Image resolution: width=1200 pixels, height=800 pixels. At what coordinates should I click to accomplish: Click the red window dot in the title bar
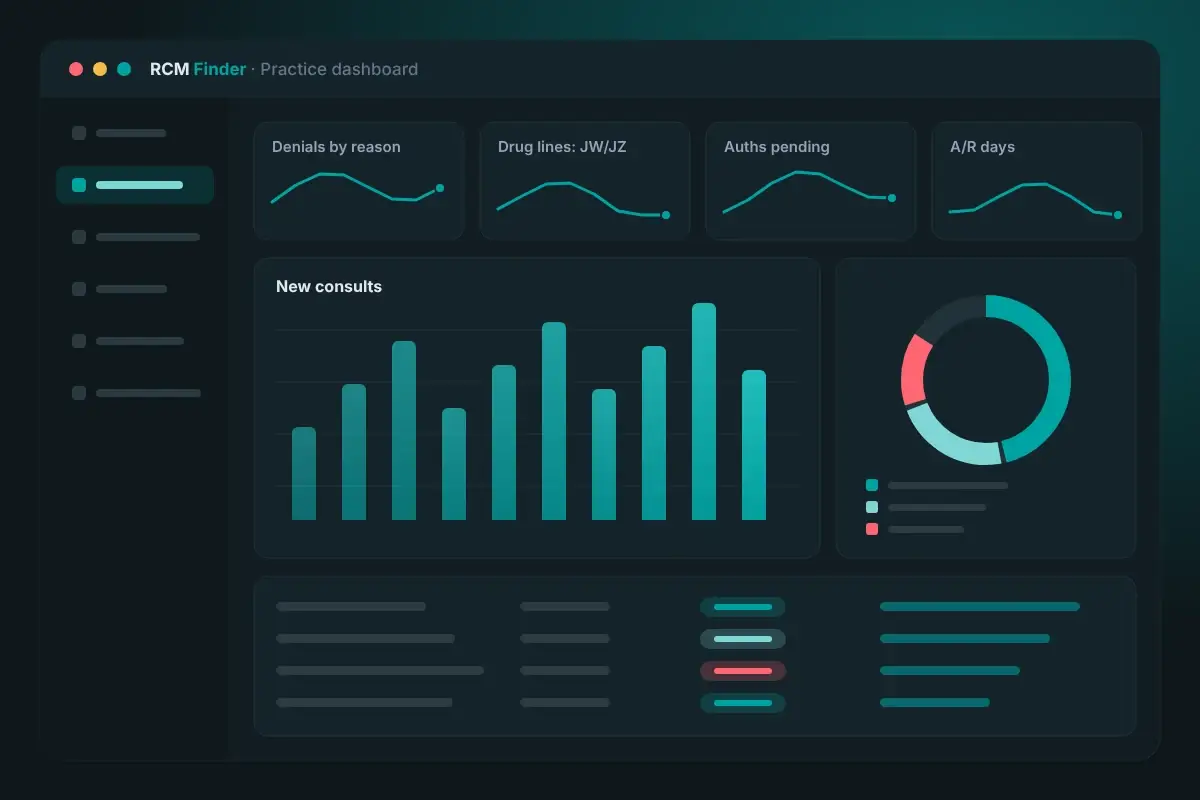click(76, 69)
